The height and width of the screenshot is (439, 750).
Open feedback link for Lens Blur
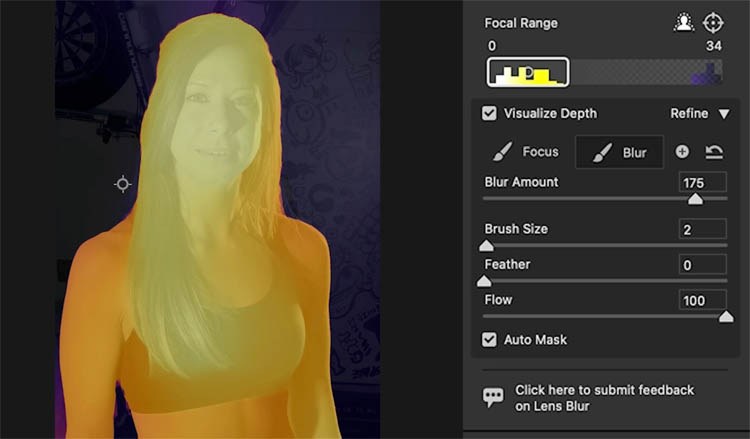605,398
